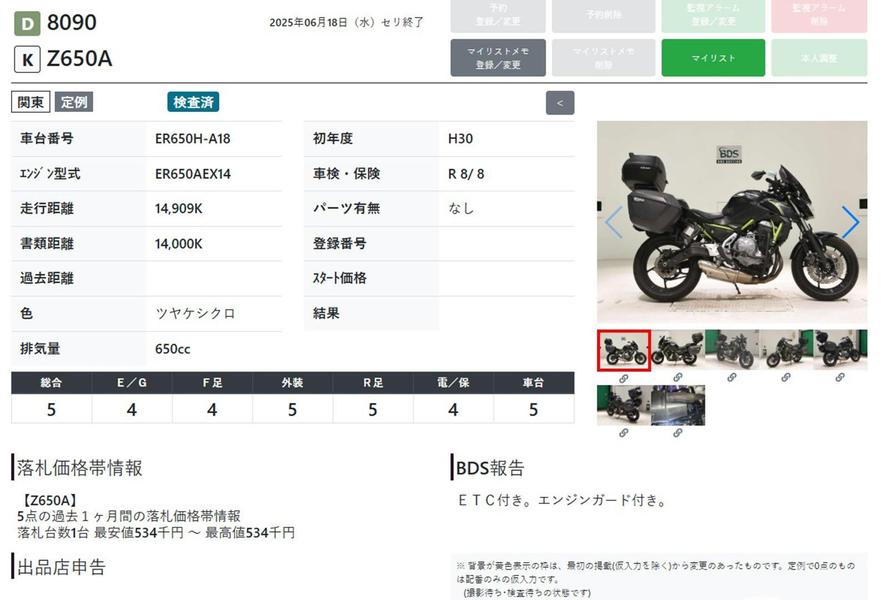Click the next image arrow on the main photo
887x600 pixels.
click(850, 222)
